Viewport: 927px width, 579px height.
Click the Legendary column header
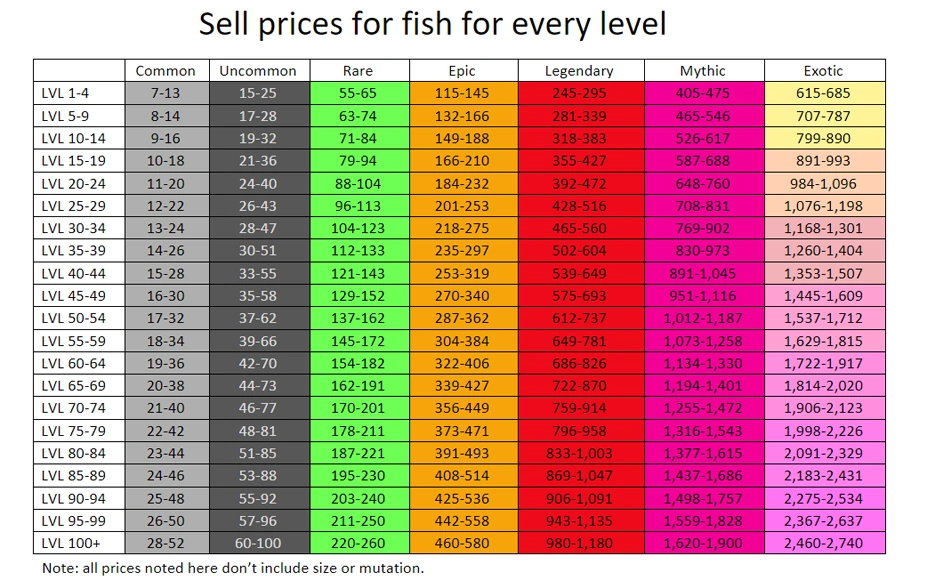[579, 71]
